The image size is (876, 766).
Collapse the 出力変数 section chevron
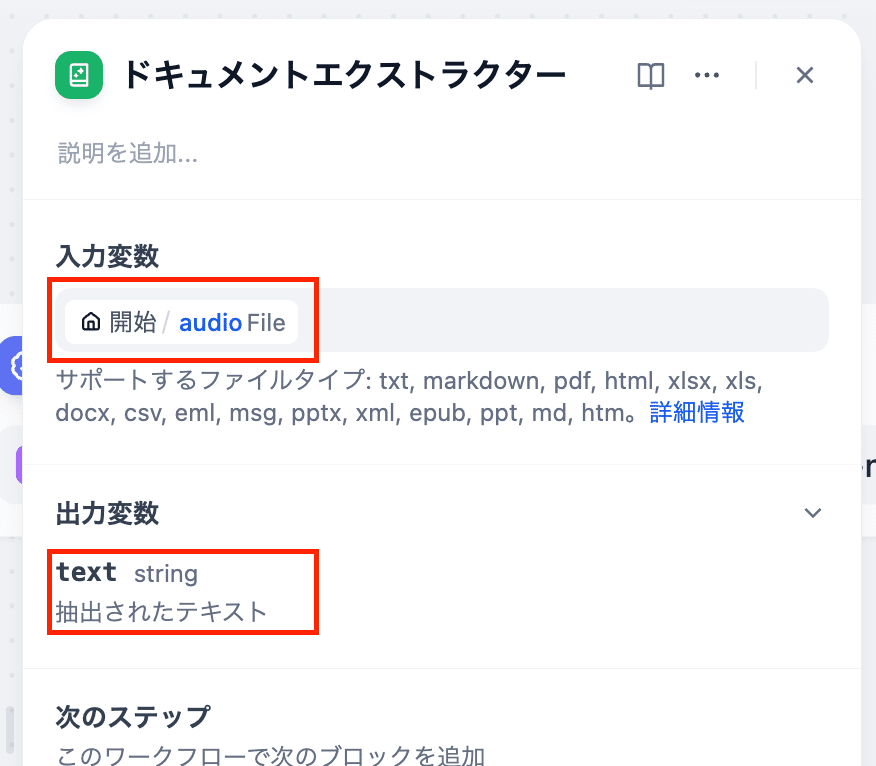tap(813, 513)
